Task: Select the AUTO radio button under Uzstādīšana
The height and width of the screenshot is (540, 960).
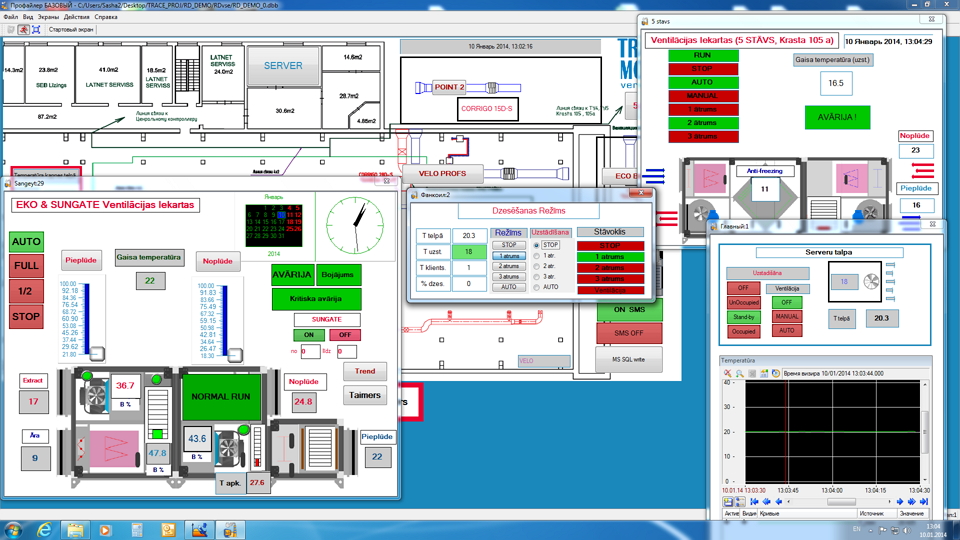Action: [536, 287]
